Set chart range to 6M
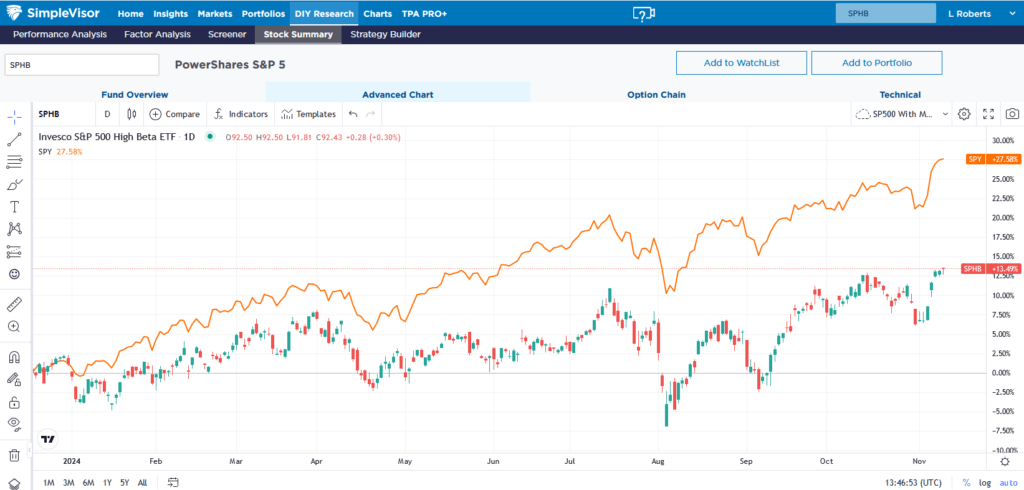The width and height of the screenshot is (1024, 490). point(88,483)
